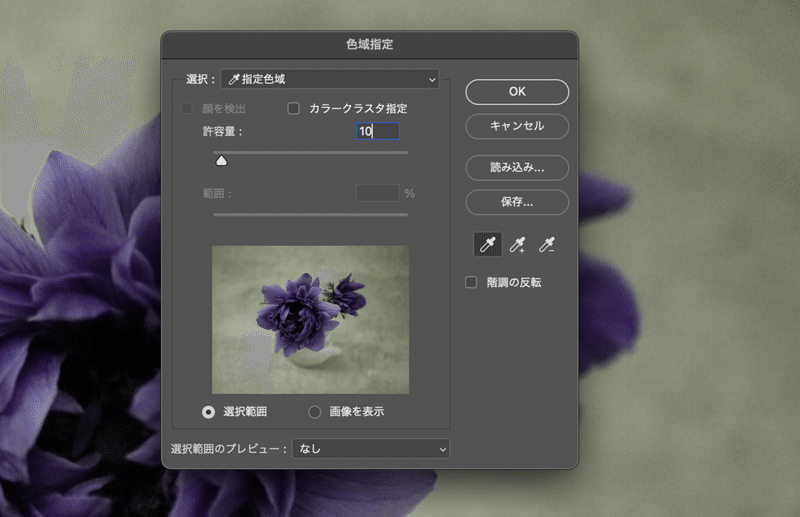
Task: Click the 読み込み... button
Action: [x=517, y=167]
